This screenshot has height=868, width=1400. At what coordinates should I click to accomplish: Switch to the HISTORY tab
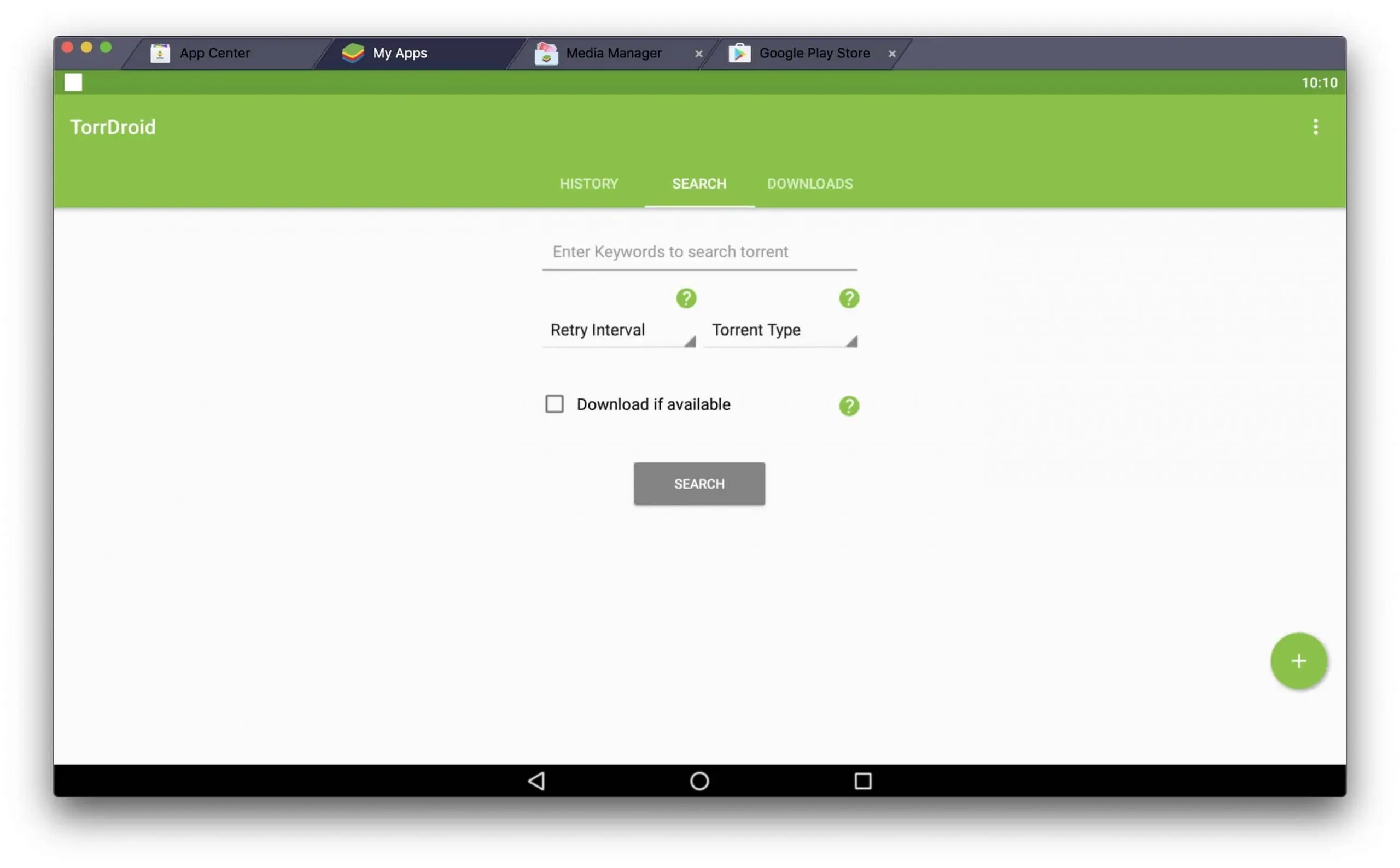pos(588,184)
